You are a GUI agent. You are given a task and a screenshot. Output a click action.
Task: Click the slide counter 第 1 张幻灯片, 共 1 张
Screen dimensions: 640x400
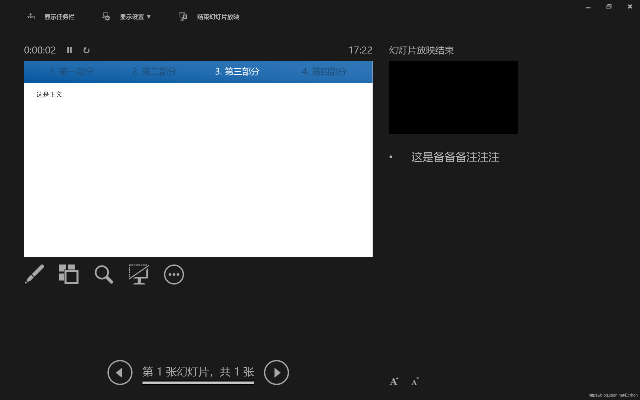198,372
